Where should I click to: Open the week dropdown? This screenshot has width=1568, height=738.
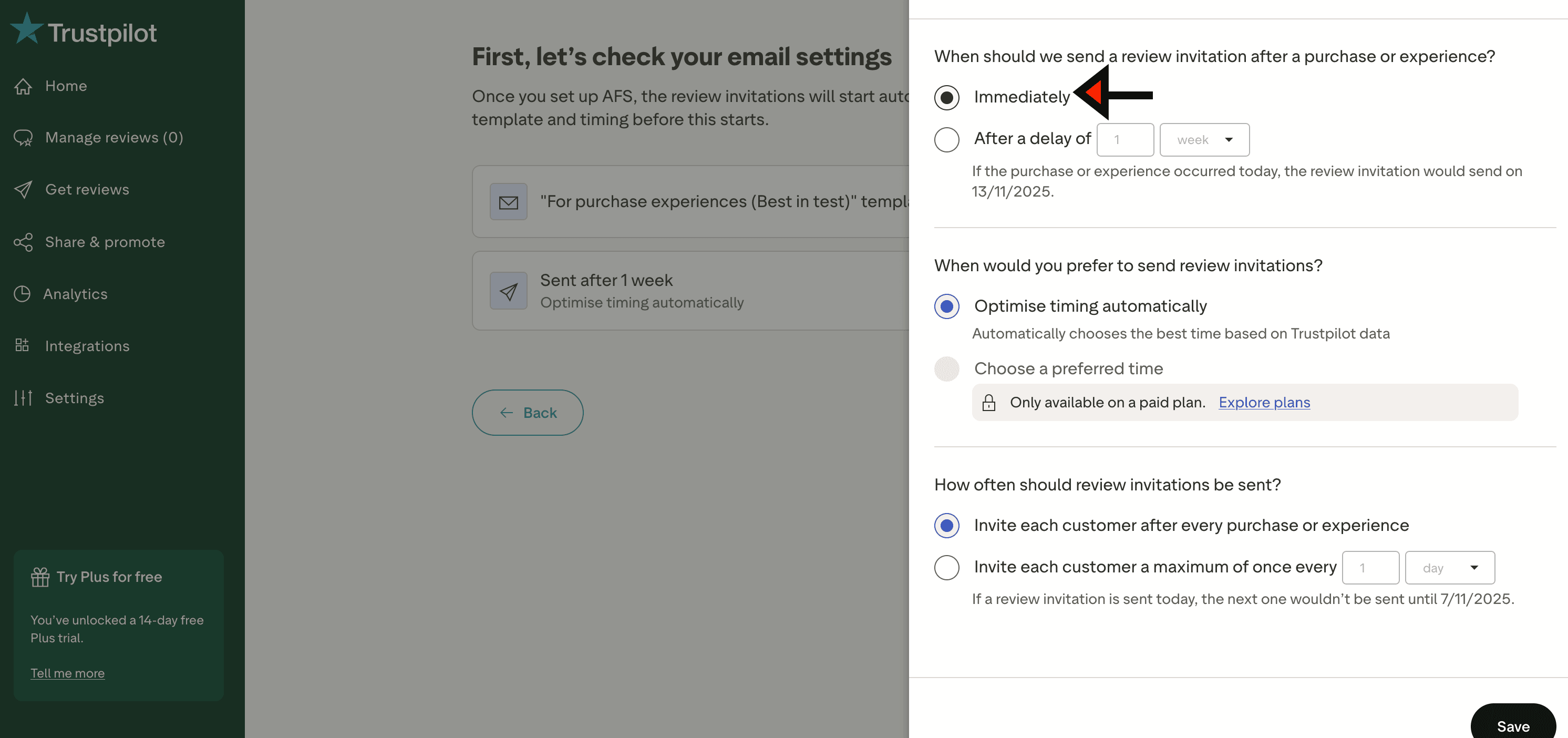pos(1204,139)
